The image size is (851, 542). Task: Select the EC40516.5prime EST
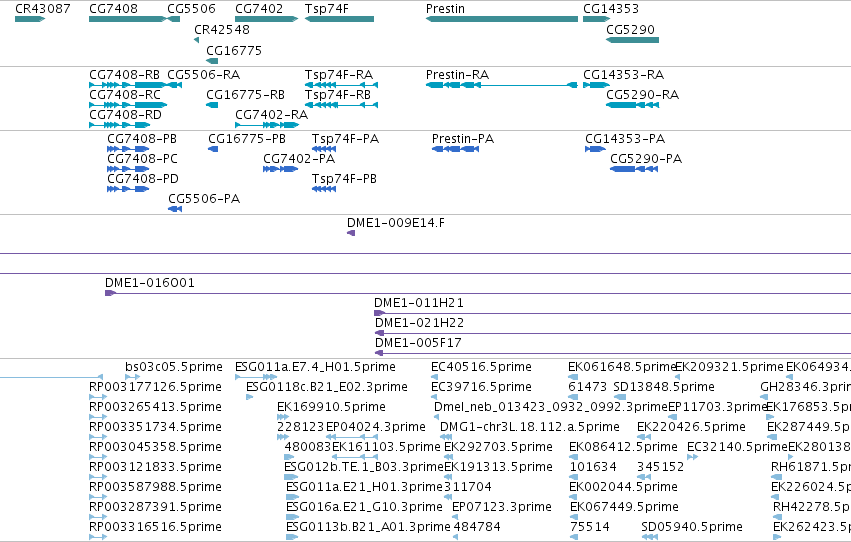435,377
